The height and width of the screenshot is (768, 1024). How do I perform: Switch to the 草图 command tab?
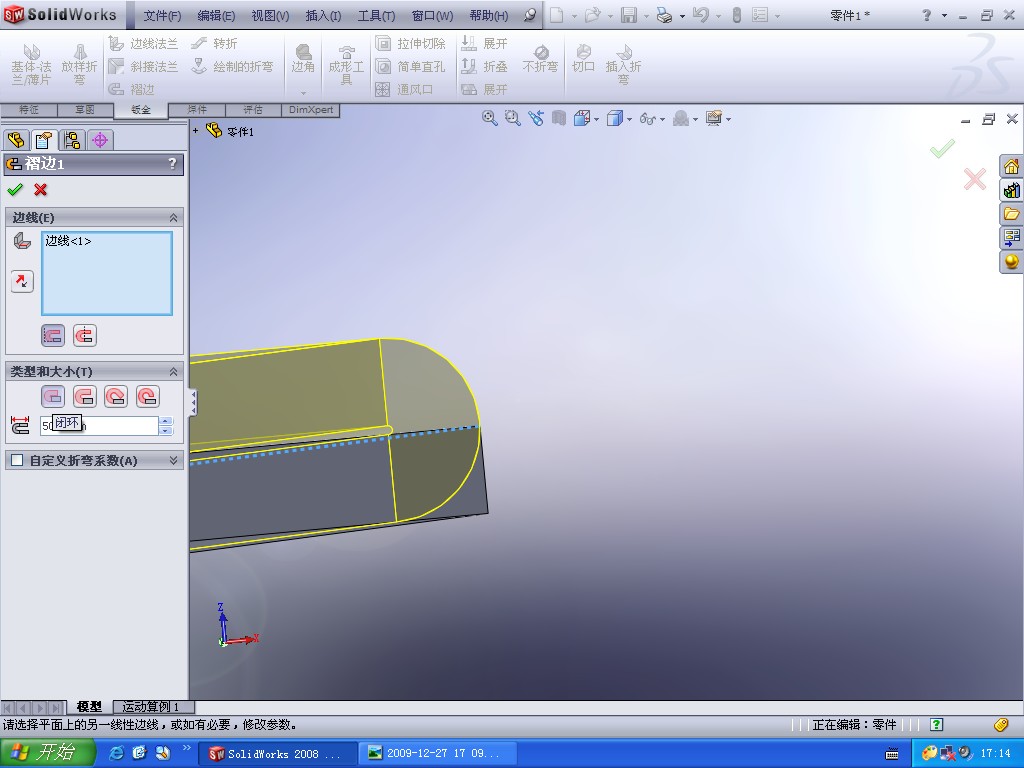tap(85, 110)
